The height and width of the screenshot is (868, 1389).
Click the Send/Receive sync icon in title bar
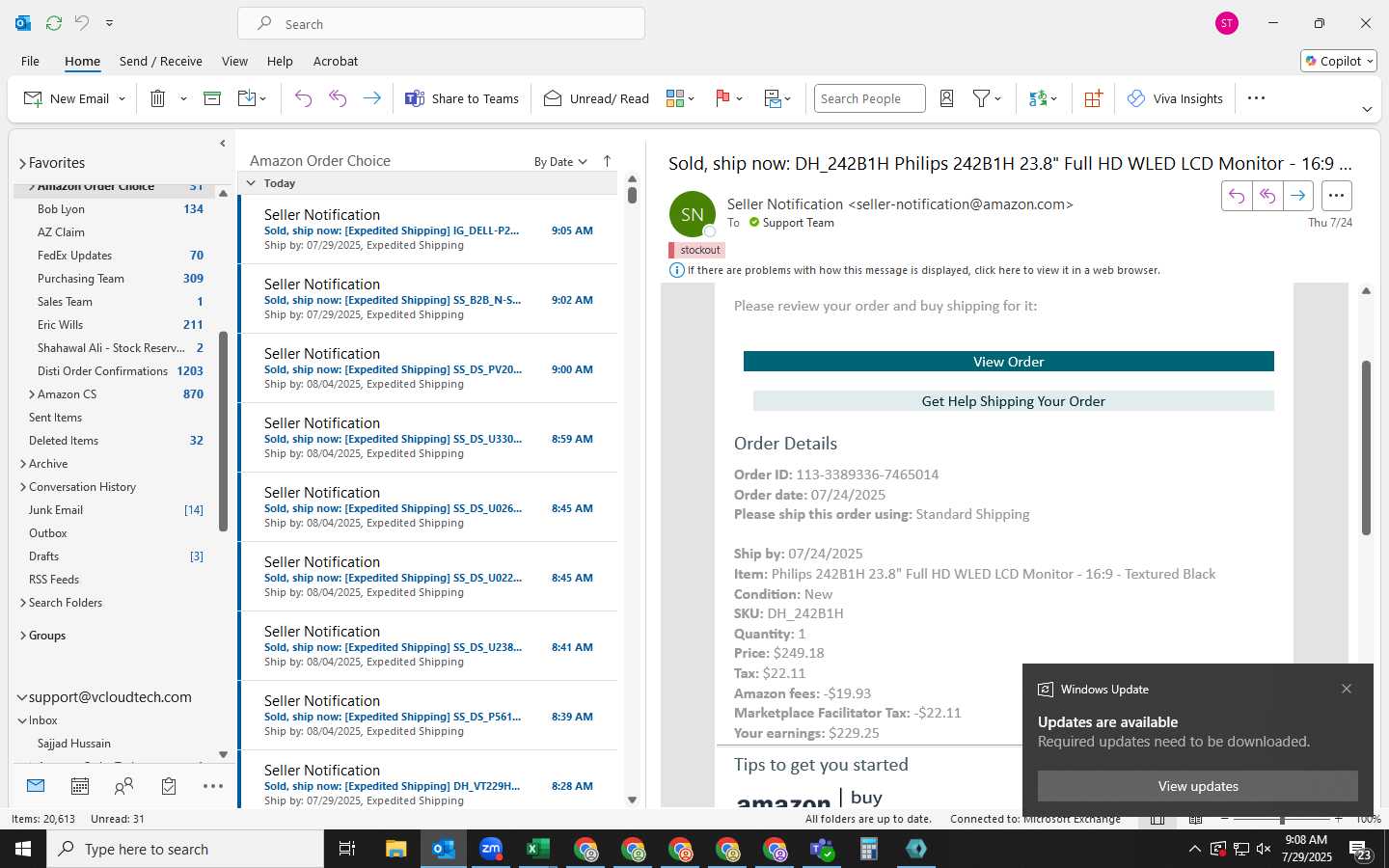point(54,23)
